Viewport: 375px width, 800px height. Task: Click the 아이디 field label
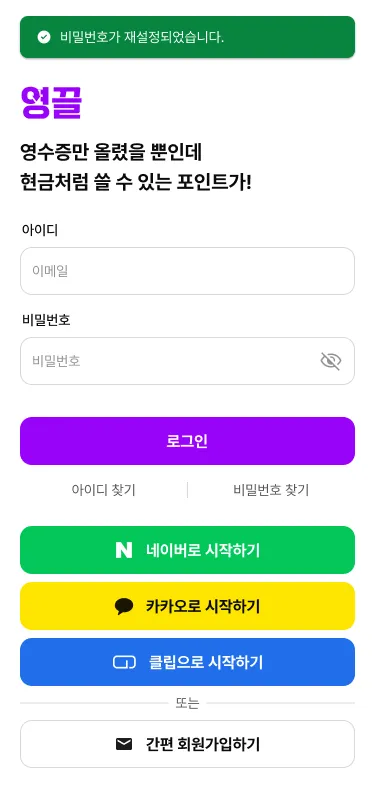(x=40, y=230)
